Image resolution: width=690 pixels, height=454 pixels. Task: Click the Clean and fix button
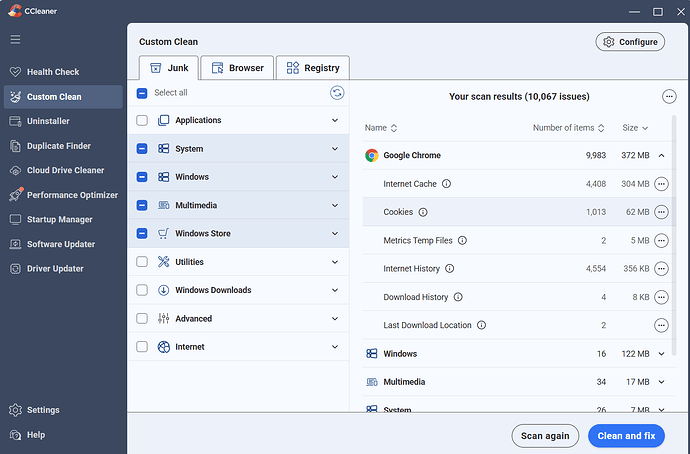pyautogui.click(x=626, y=436)
